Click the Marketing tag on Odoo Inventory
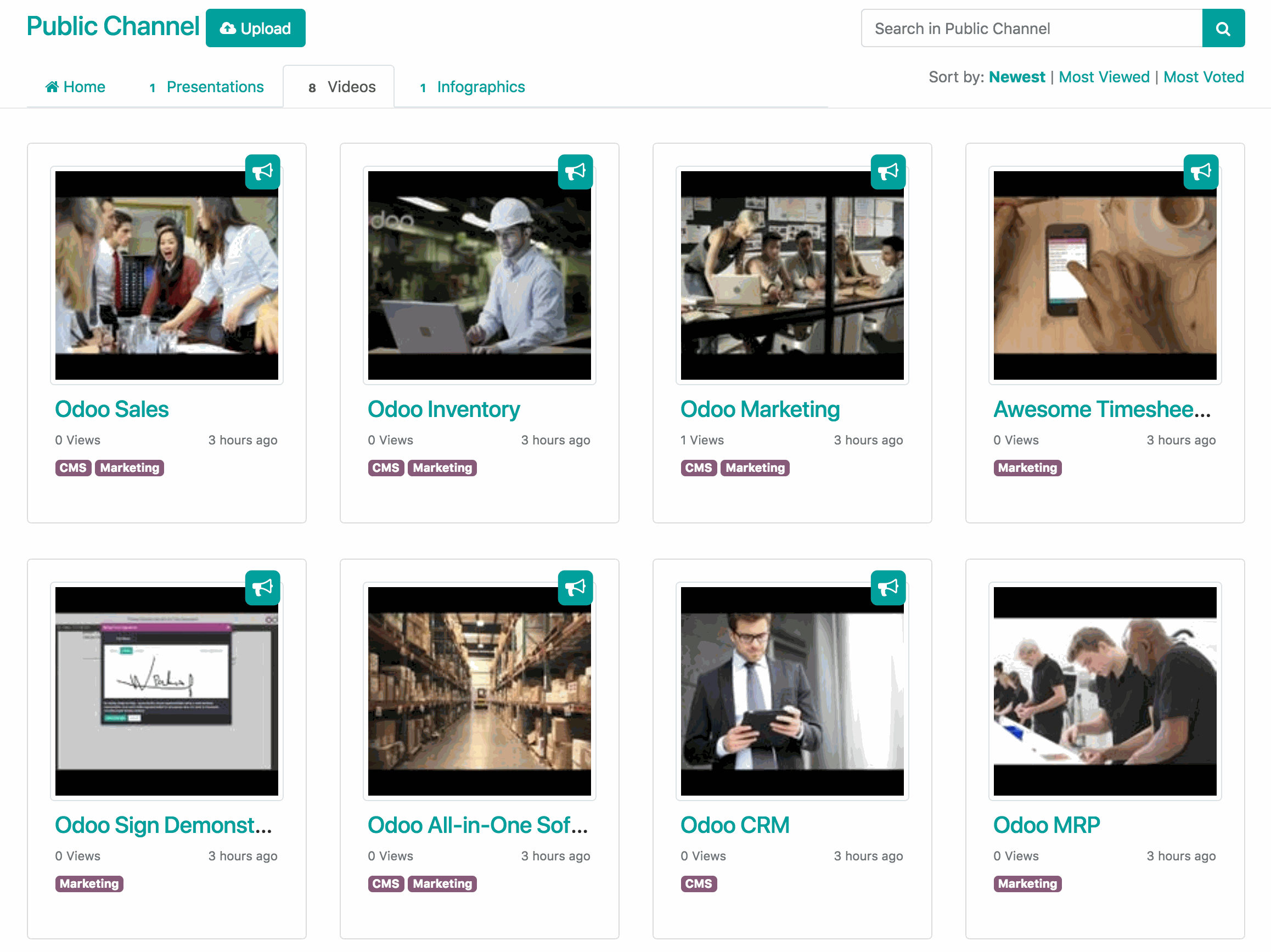Image resolution: width=1271 pixels, height=952 pixels. click(441, 467)
